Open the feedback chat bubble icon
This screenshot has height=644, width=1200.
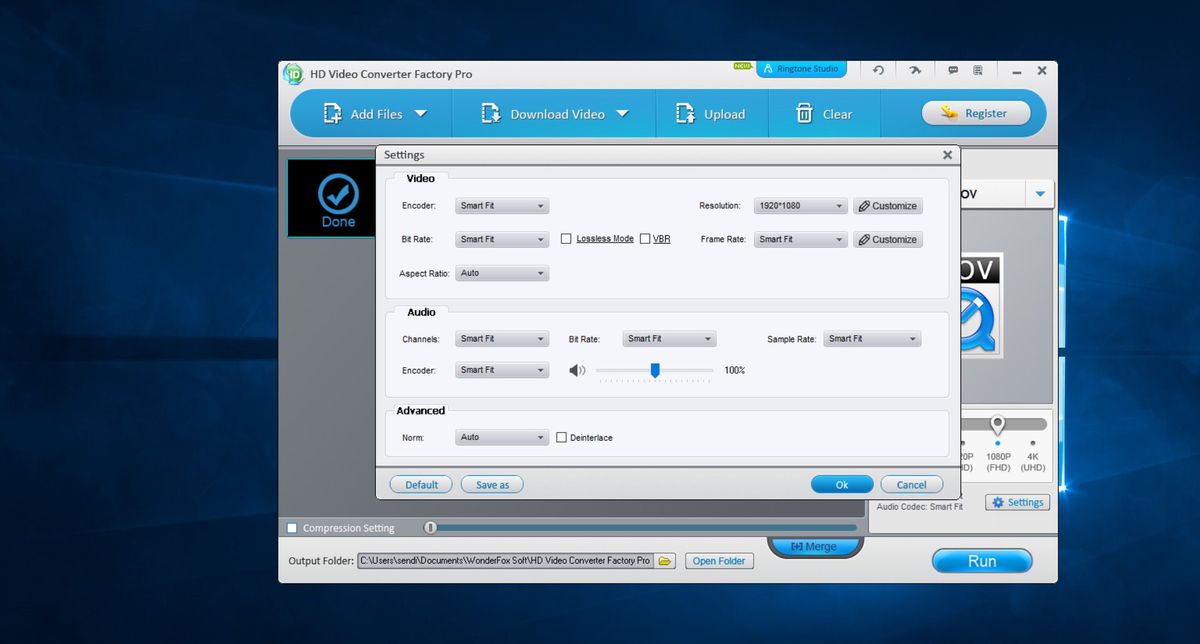[951, 70]
